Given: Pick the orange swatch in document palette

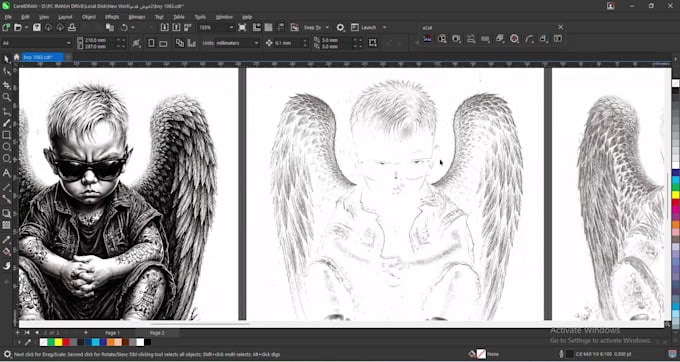Looking at the screenshot, I should (110, 342).
